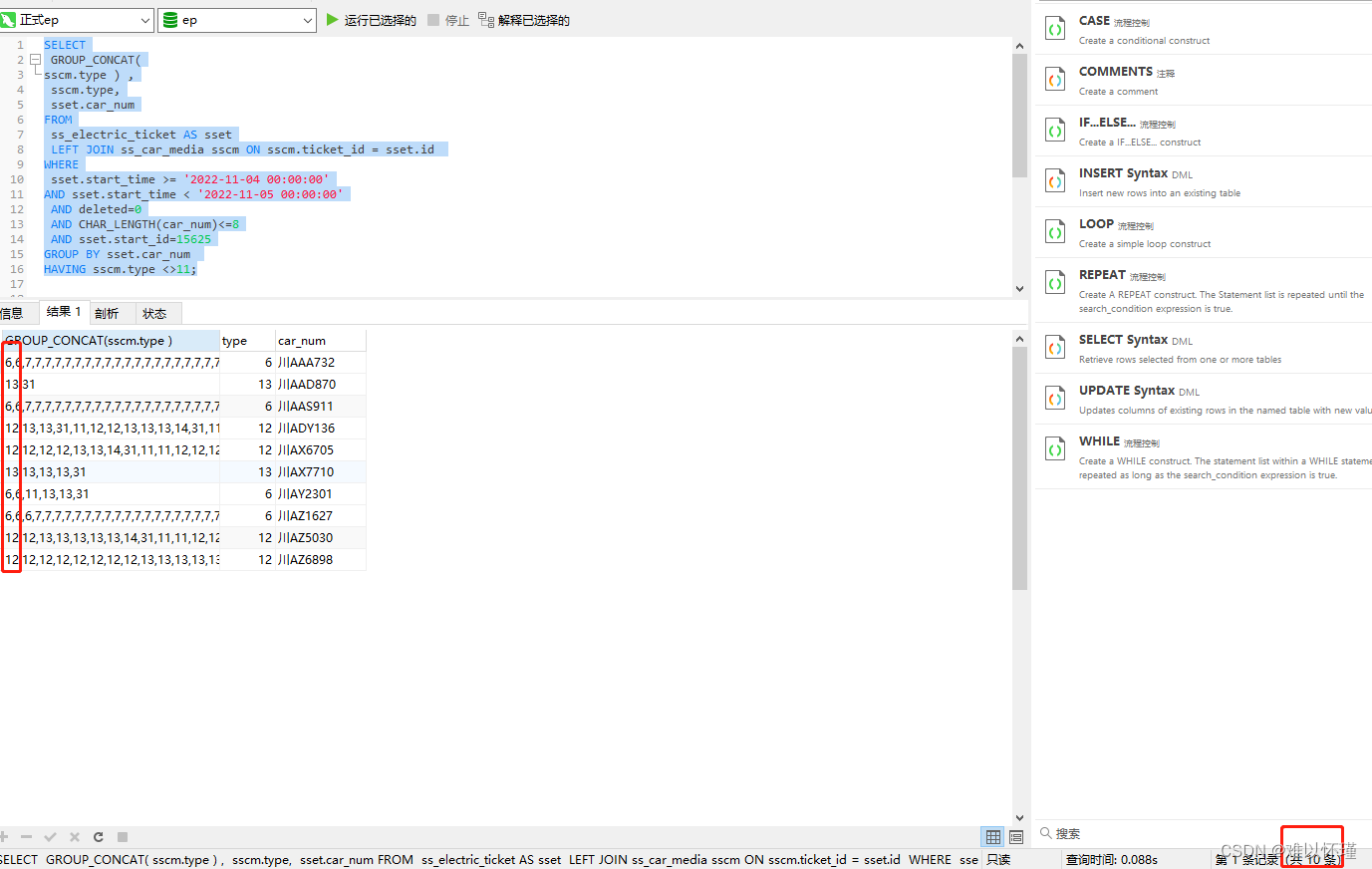Select the cell 川AY2301

pyautogui.click(x=321, y=494)
